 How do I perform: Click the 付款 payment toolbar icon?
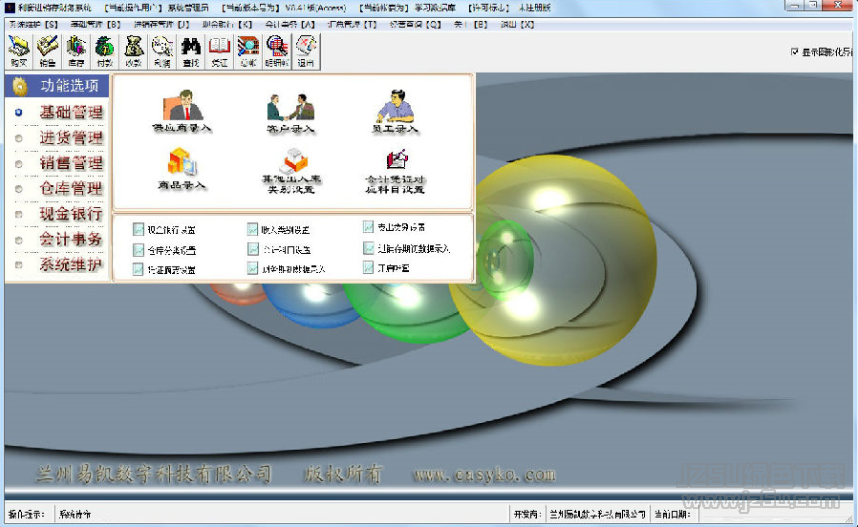coord(105,51)
